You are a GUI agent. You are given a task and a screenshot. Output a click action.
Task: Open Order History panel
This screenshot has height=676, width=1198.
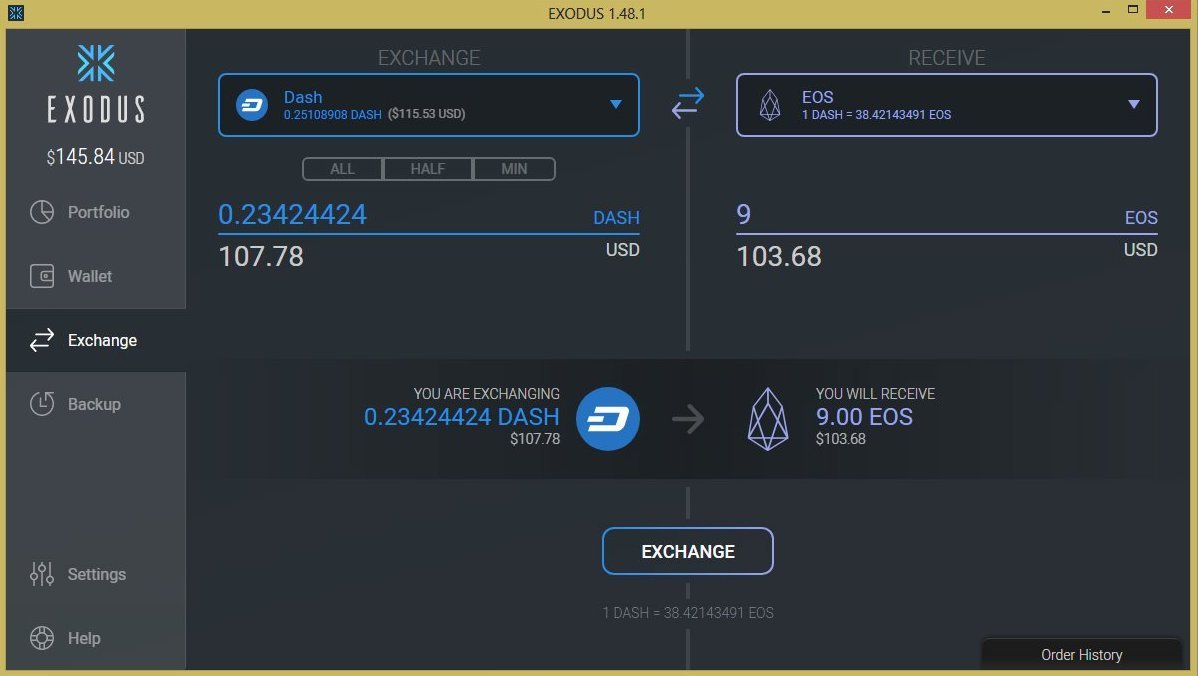click(x=1081, y=655)
